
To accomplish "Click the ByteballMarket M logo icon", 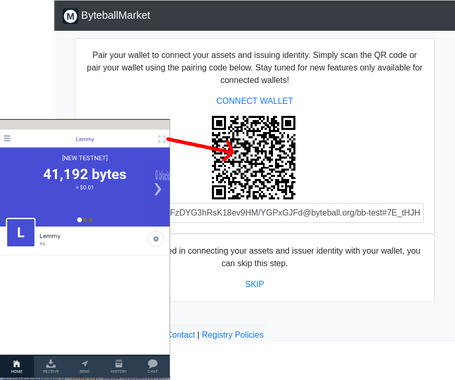I will coord(70,16).
